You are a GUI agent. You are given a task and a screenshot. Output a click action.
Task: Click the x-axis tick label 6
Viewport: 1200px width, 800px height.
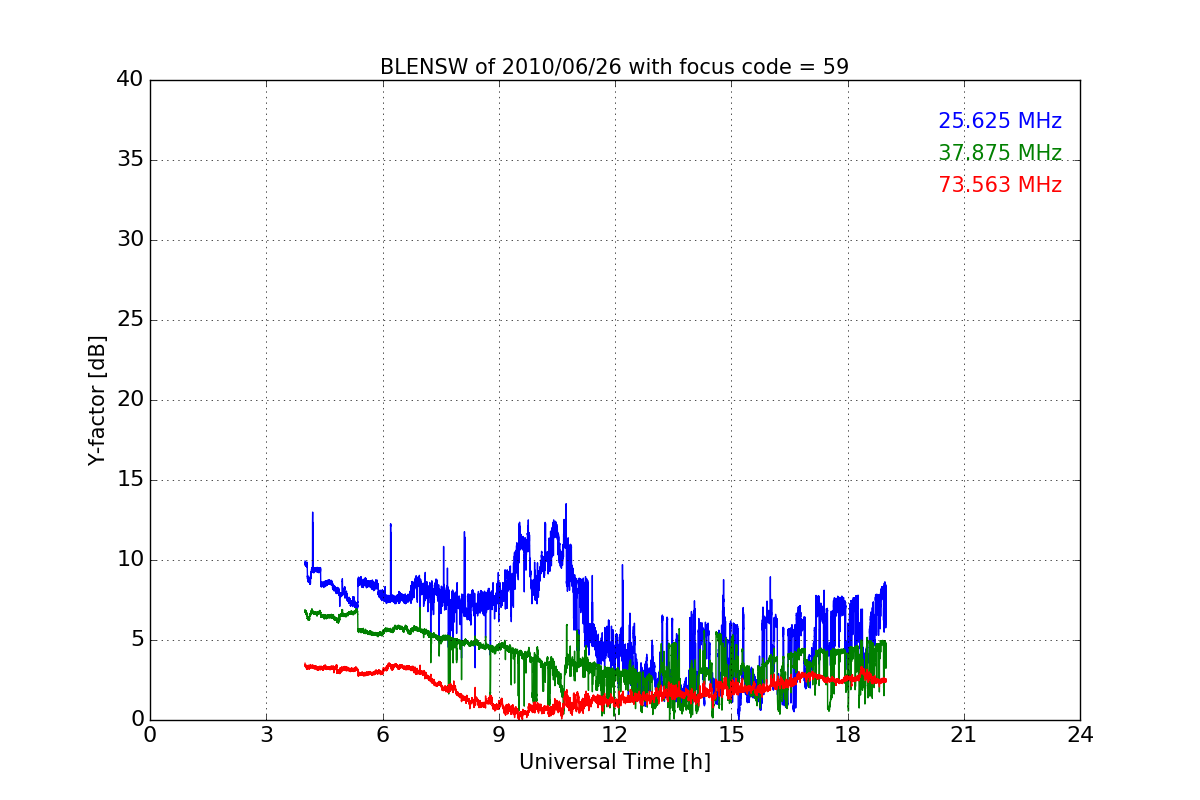coord(382,735)
